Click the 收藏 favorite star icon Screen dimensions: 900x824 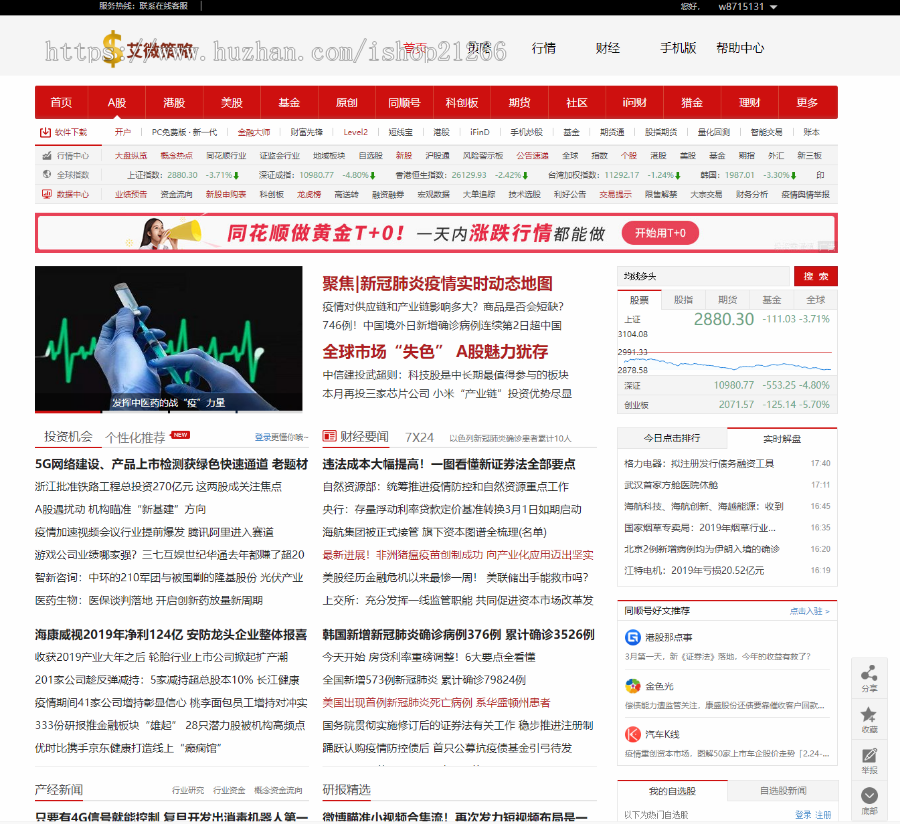pos(869,713)
